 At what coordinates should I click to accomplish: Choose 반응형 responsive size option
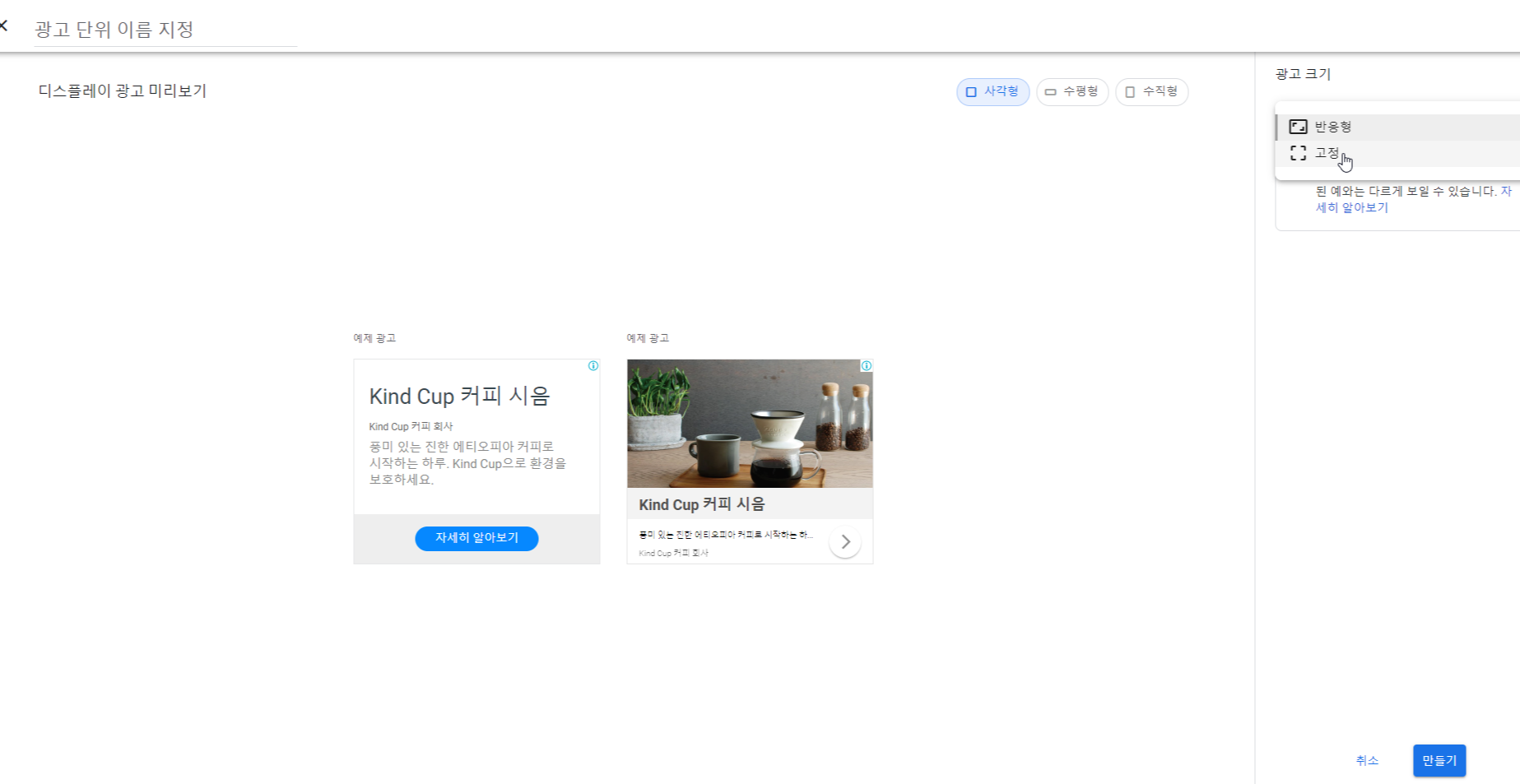click(1397, 127)
